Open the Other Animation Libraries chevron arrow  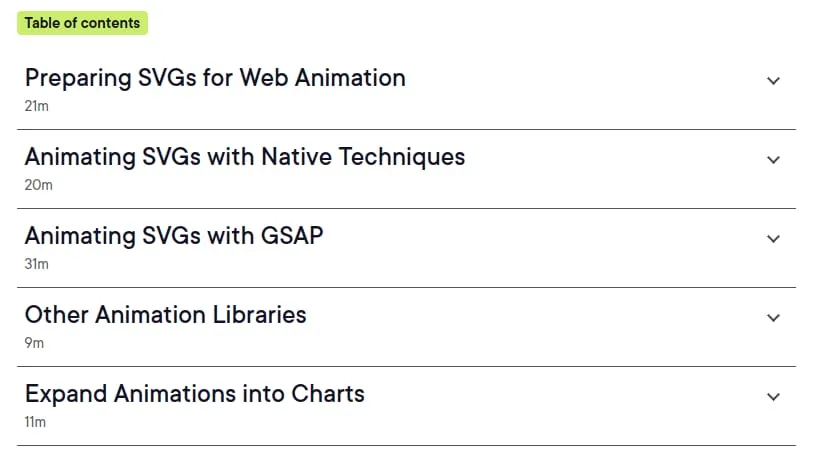(773, 318)
